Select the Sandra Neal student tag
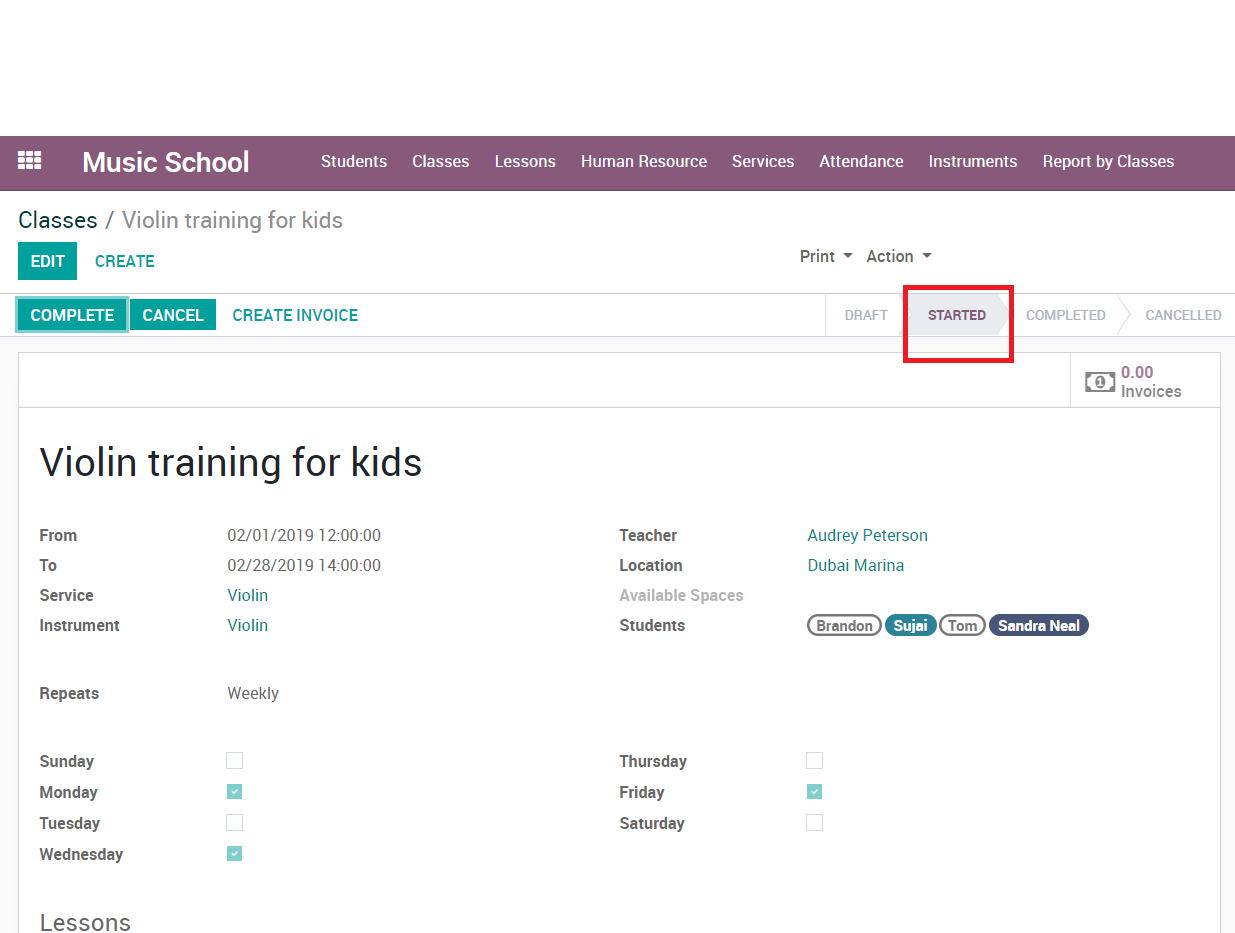The width and height of the screenshot is (1235, 933). coord(1038,626)
